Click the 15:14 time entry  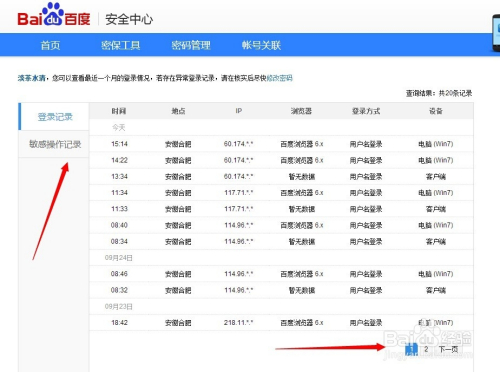[119, 144]
